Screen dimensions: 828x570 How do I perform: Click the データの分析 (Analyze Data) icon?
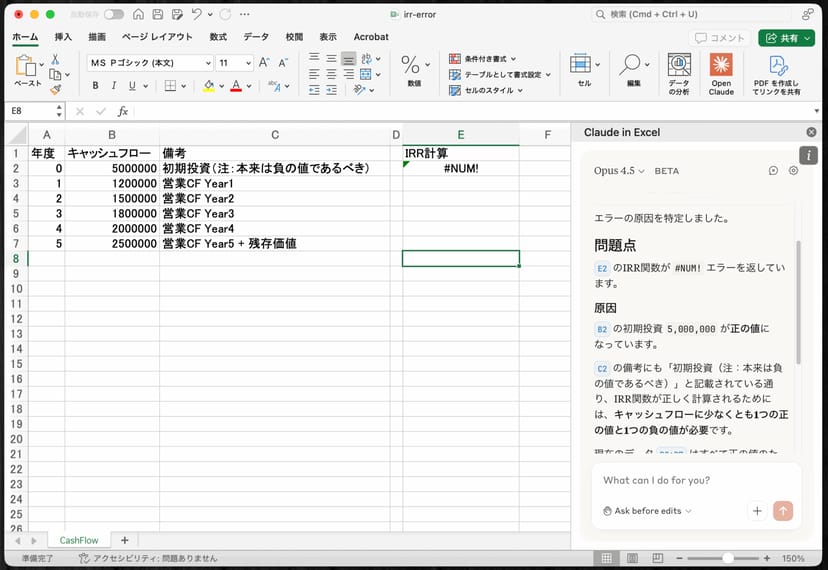(x=679, y=72)
